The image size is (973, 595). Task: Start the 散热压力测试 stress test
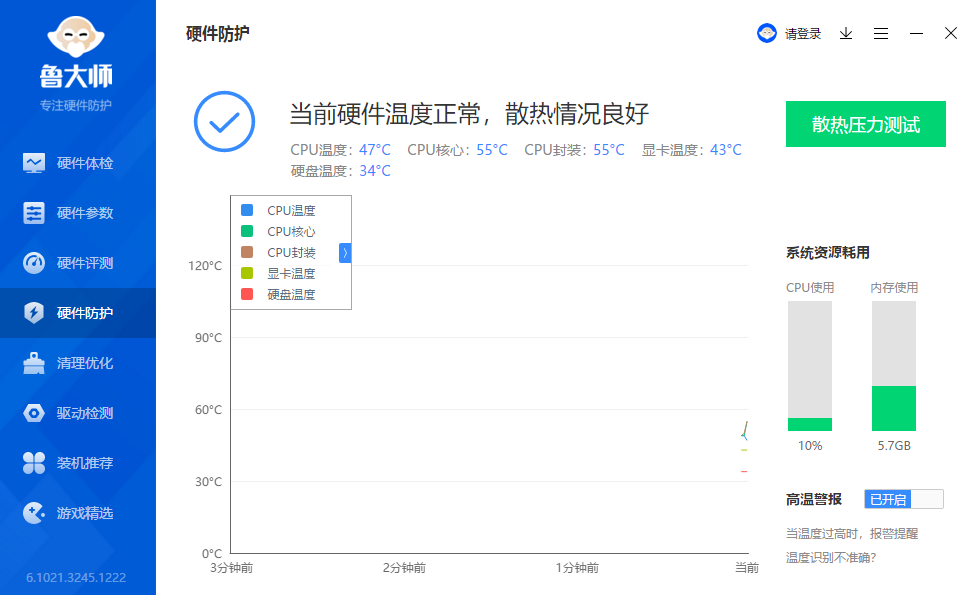865,124
